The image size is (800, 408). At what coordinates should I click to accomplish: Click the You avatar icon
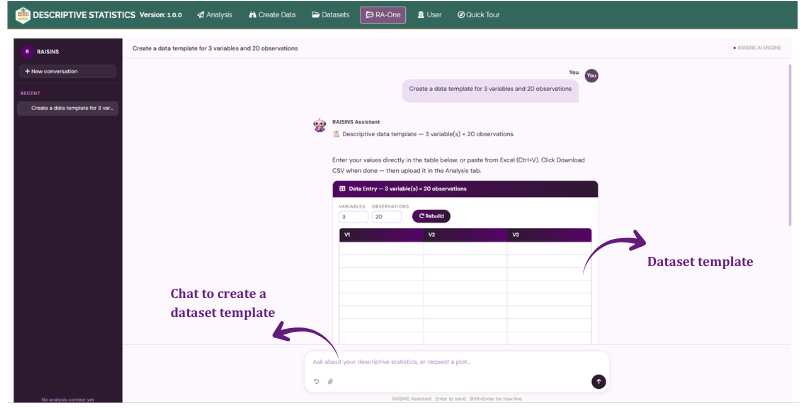pos(591,75)
